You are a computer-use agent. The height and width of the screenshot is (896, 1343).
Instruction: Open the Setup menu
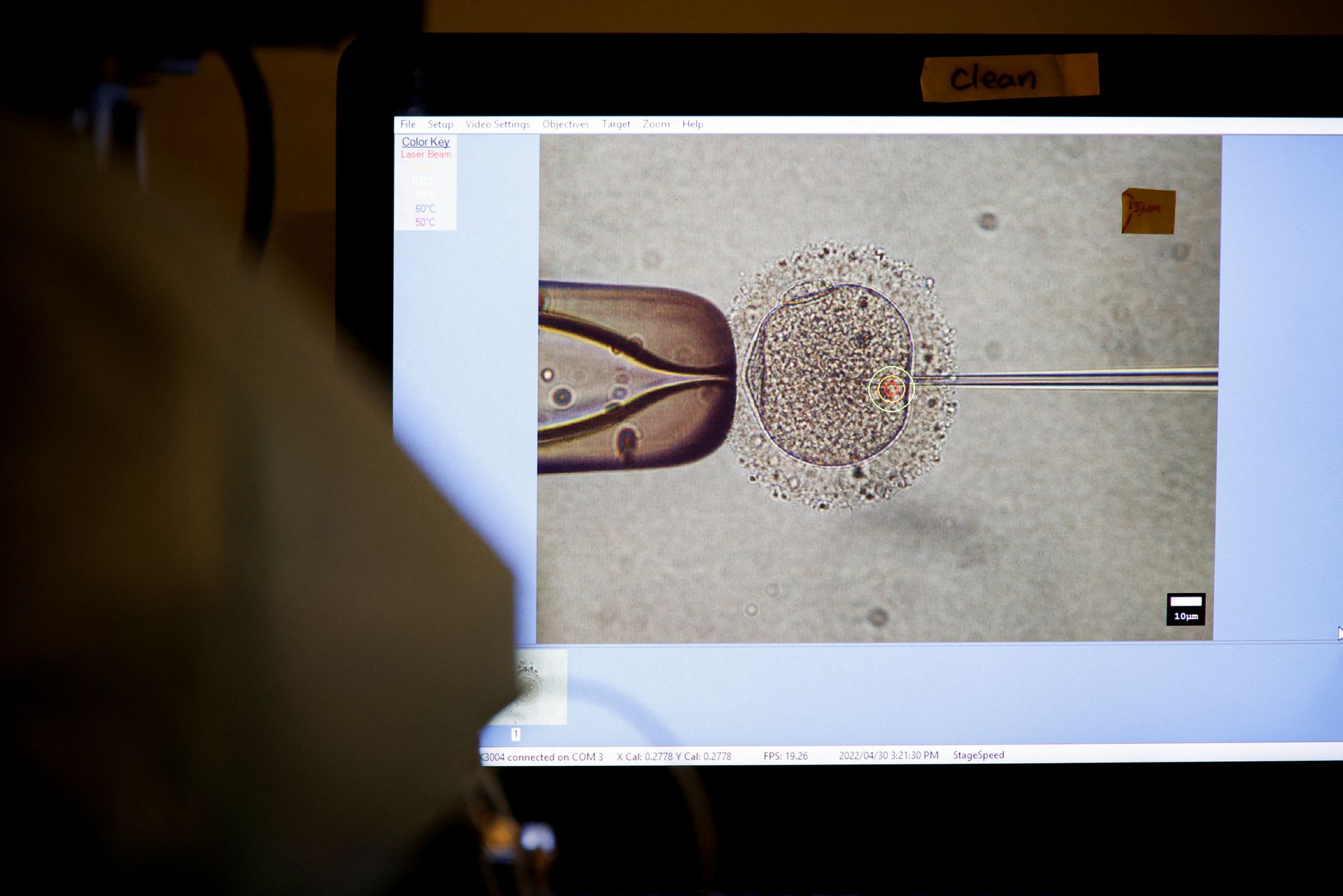[x=441, y=124]
